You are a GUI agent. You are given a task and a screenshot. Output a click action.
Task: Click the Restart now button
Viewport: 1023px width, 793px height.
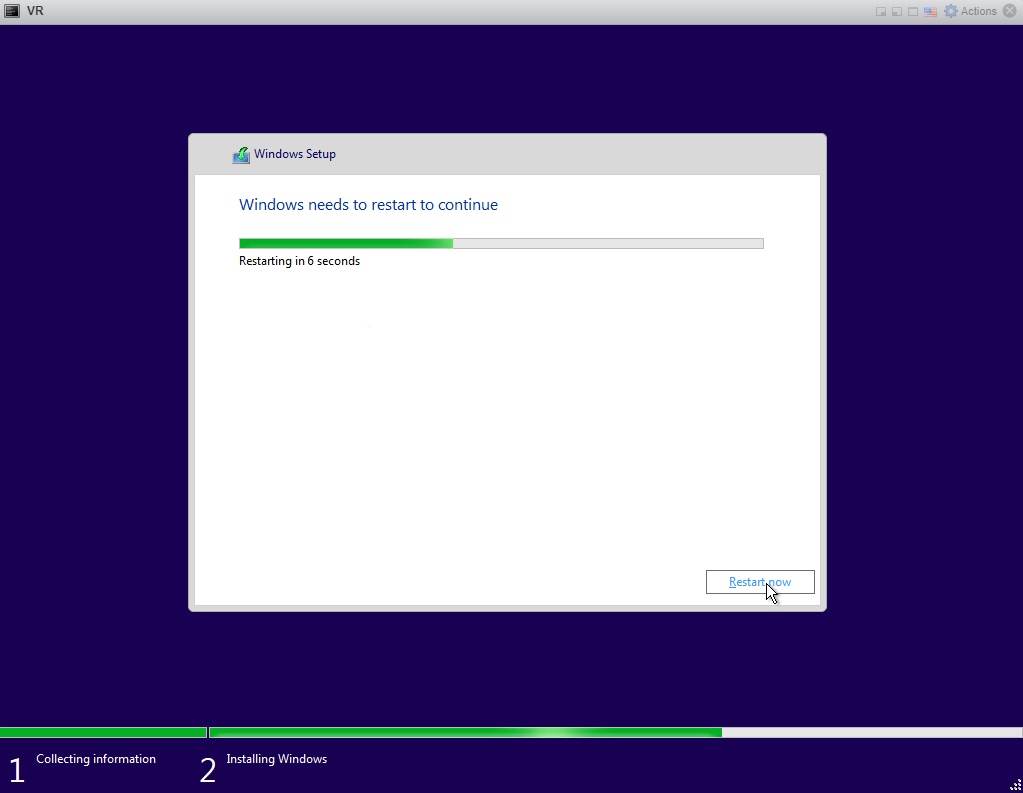[x=760, y=582]
